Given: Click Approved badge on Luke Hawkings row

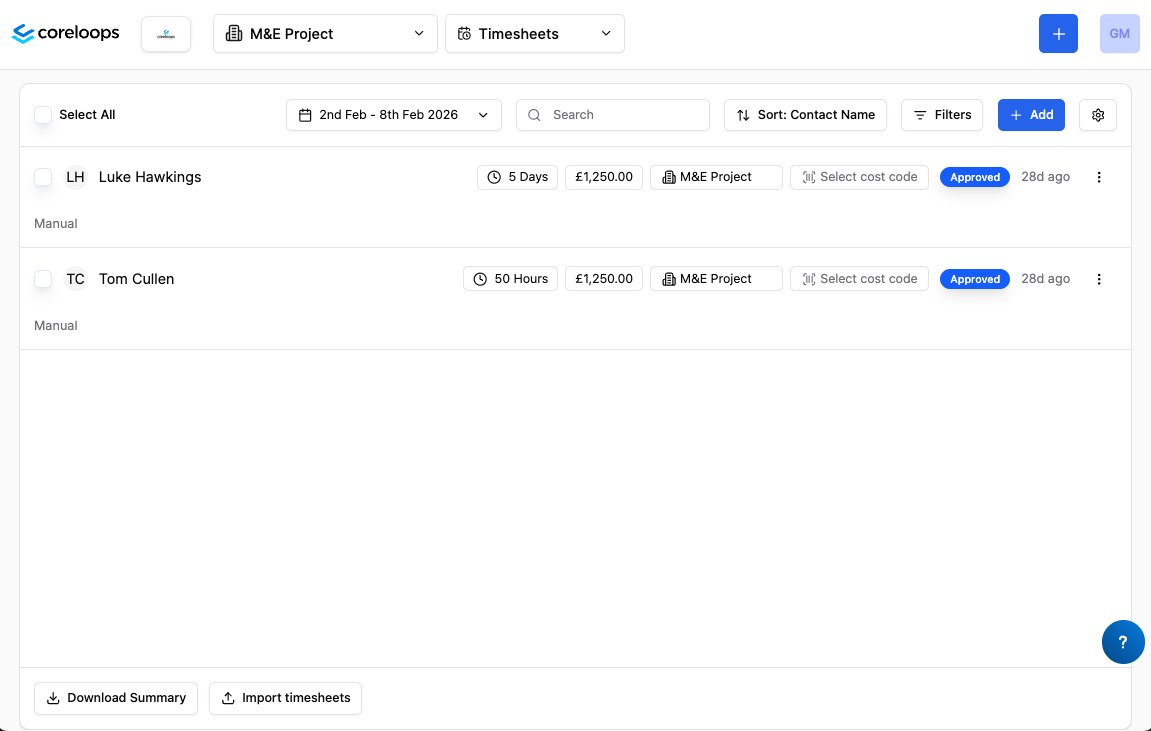Looking at the screenshot, I should coord(975,177).
